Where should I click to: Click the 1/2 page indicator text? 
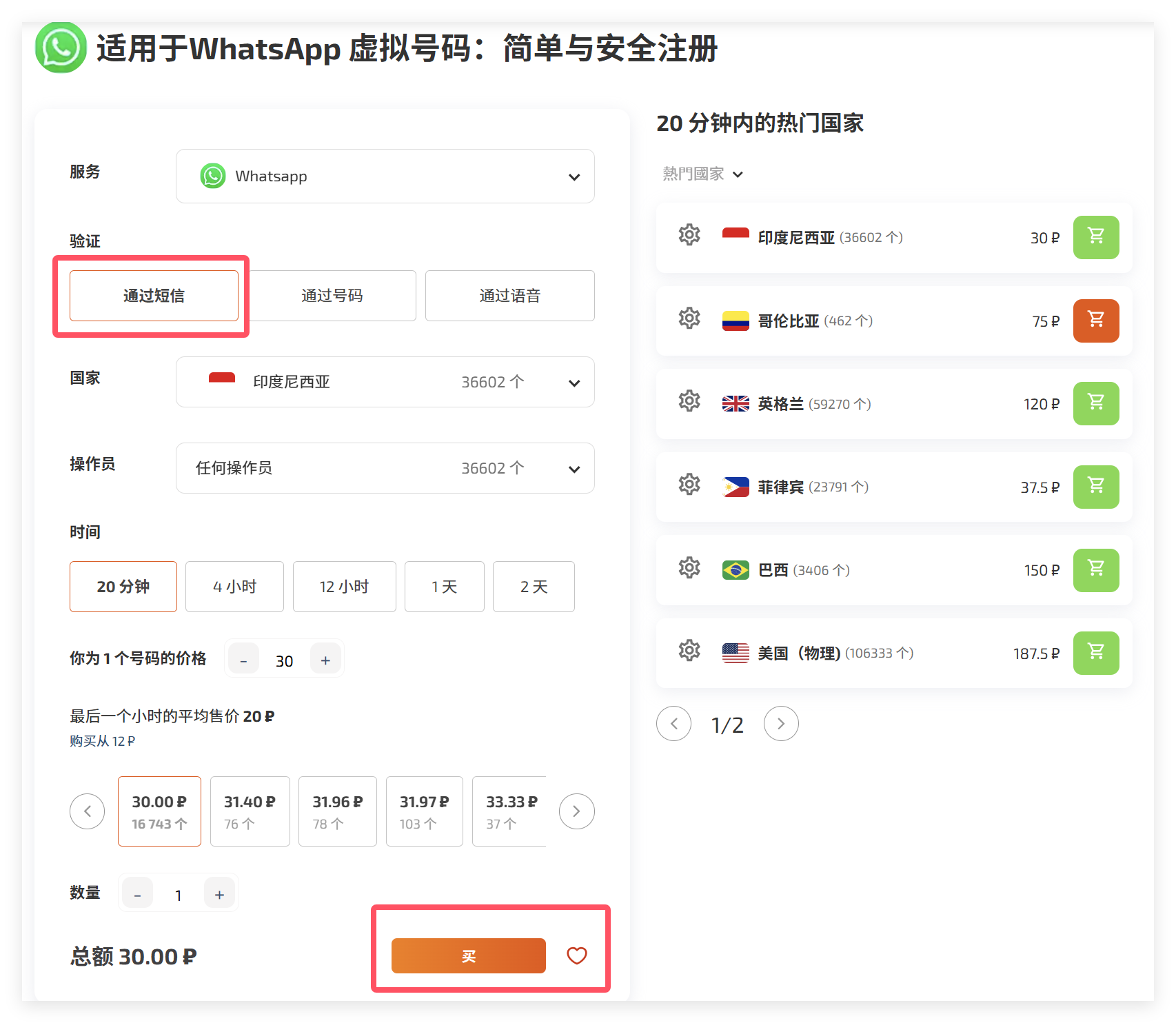(727, 725)
